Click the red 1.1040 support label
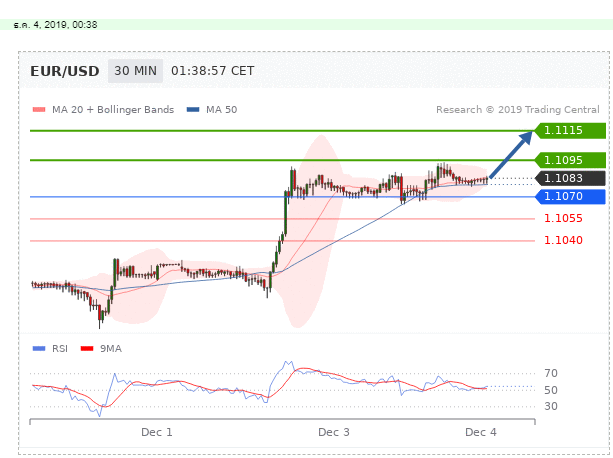613x458 pixels. click(x=563, y=240)
